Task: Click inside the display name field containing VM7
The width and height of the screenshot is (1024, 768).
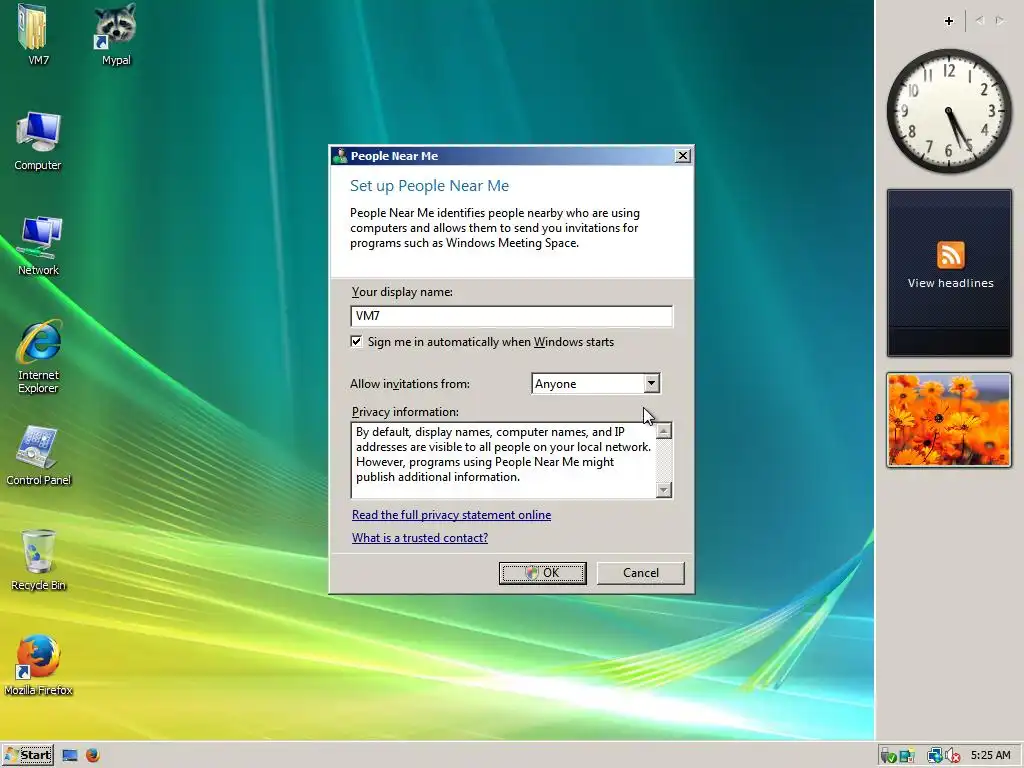Action: 511,316
